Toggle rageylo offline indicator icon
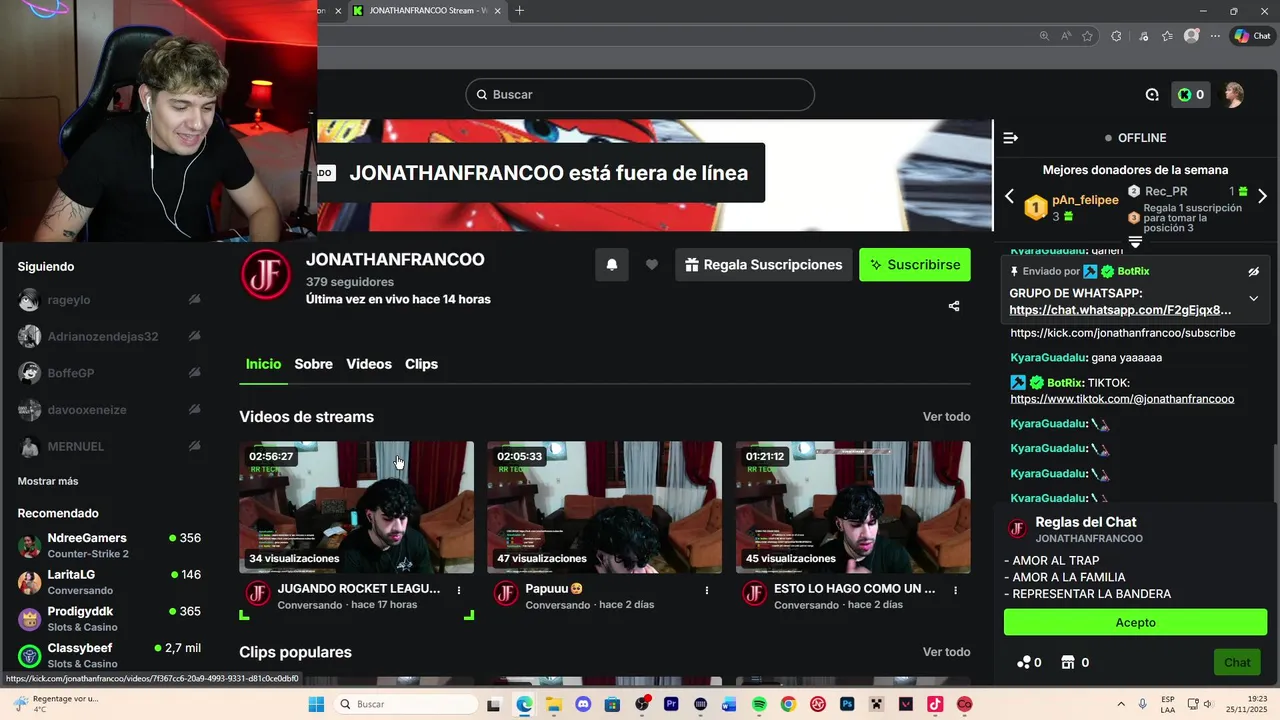This screenshot has width=1280, height=720. 194,300
